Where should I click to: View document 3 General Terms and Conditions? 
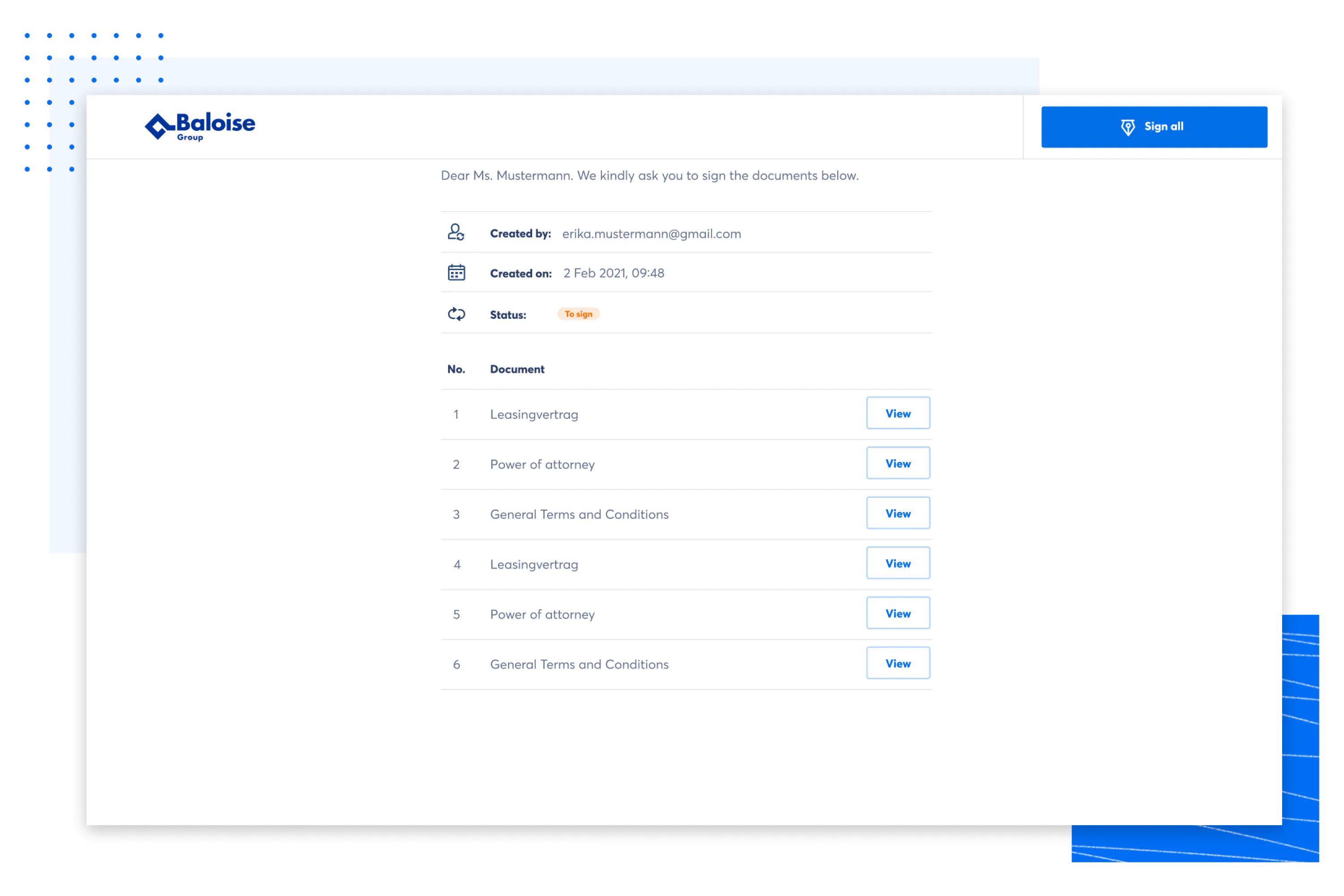click(x=898, y=513)
